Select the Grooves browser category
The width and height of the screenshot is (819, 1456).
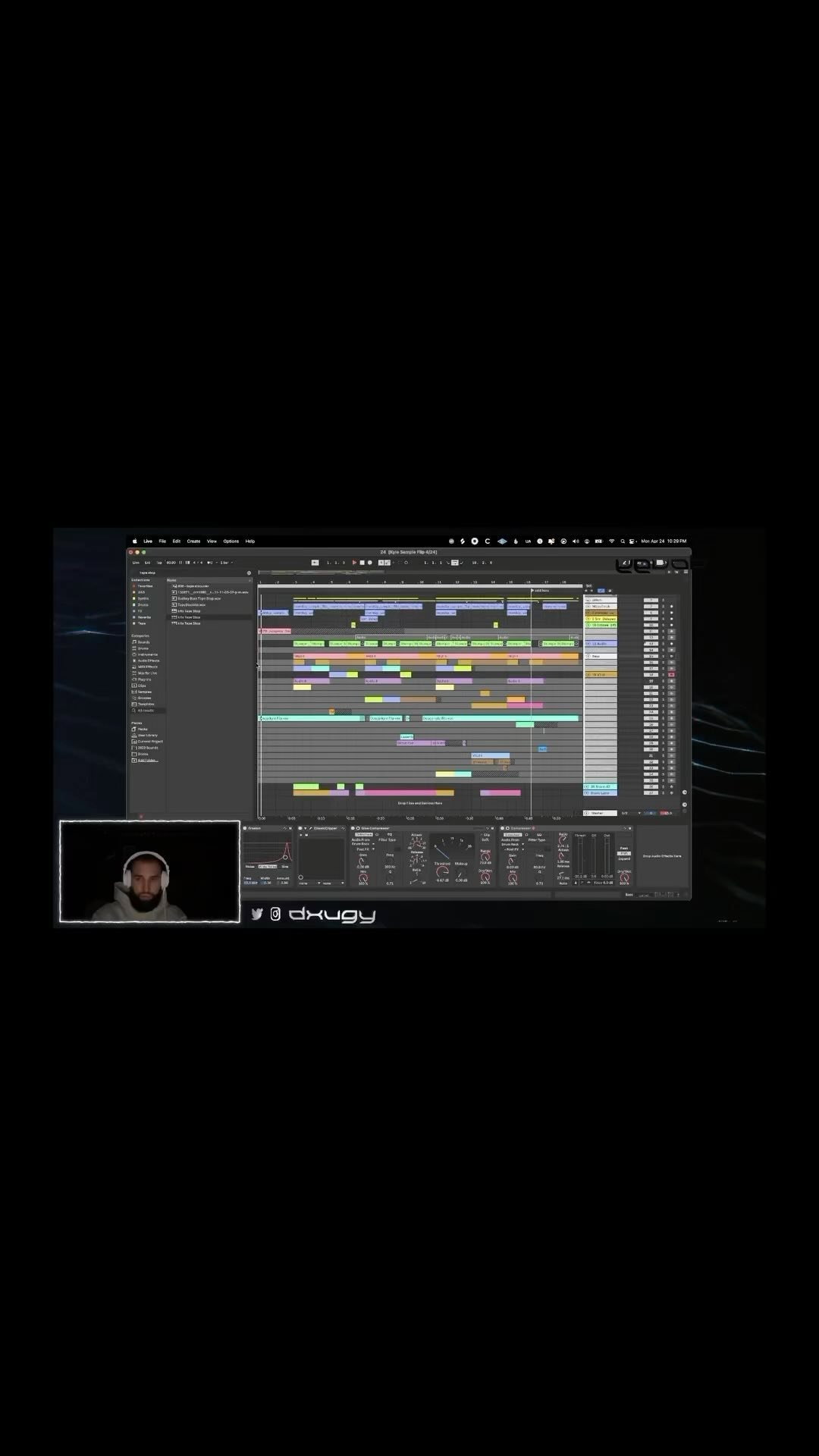click(141, 698)
